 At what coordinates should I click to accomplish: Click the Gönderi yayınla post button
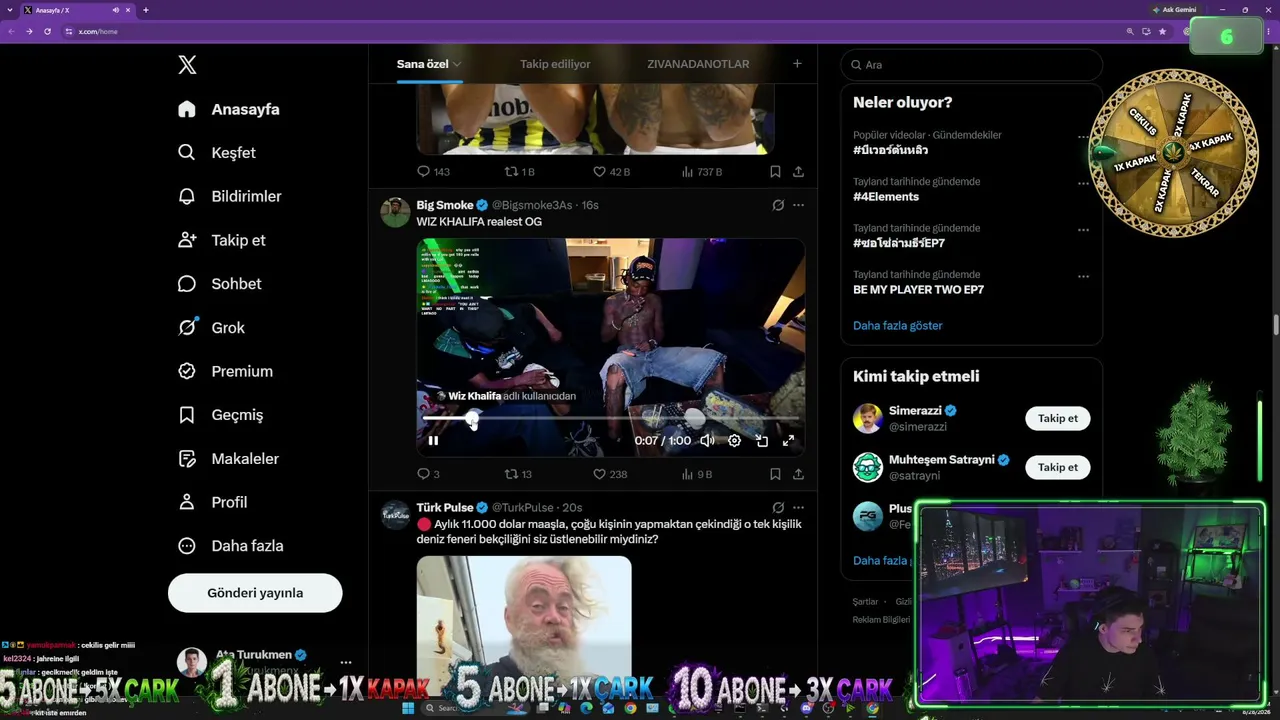[255, 593]
